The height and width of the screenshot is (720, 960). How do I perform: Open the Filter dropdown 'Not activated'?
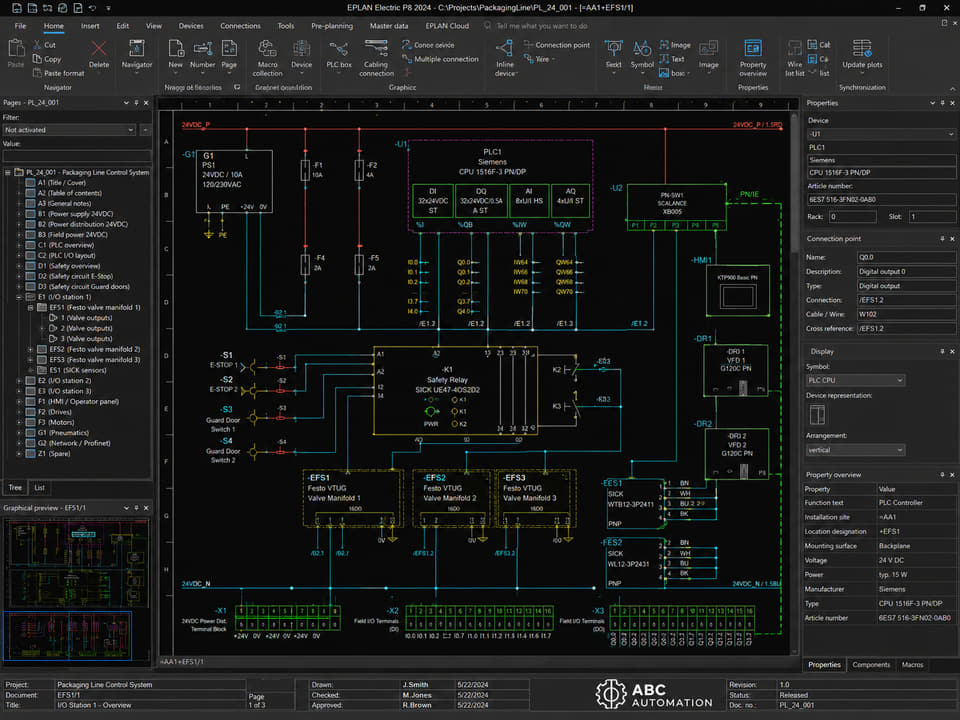pos(69,130)
